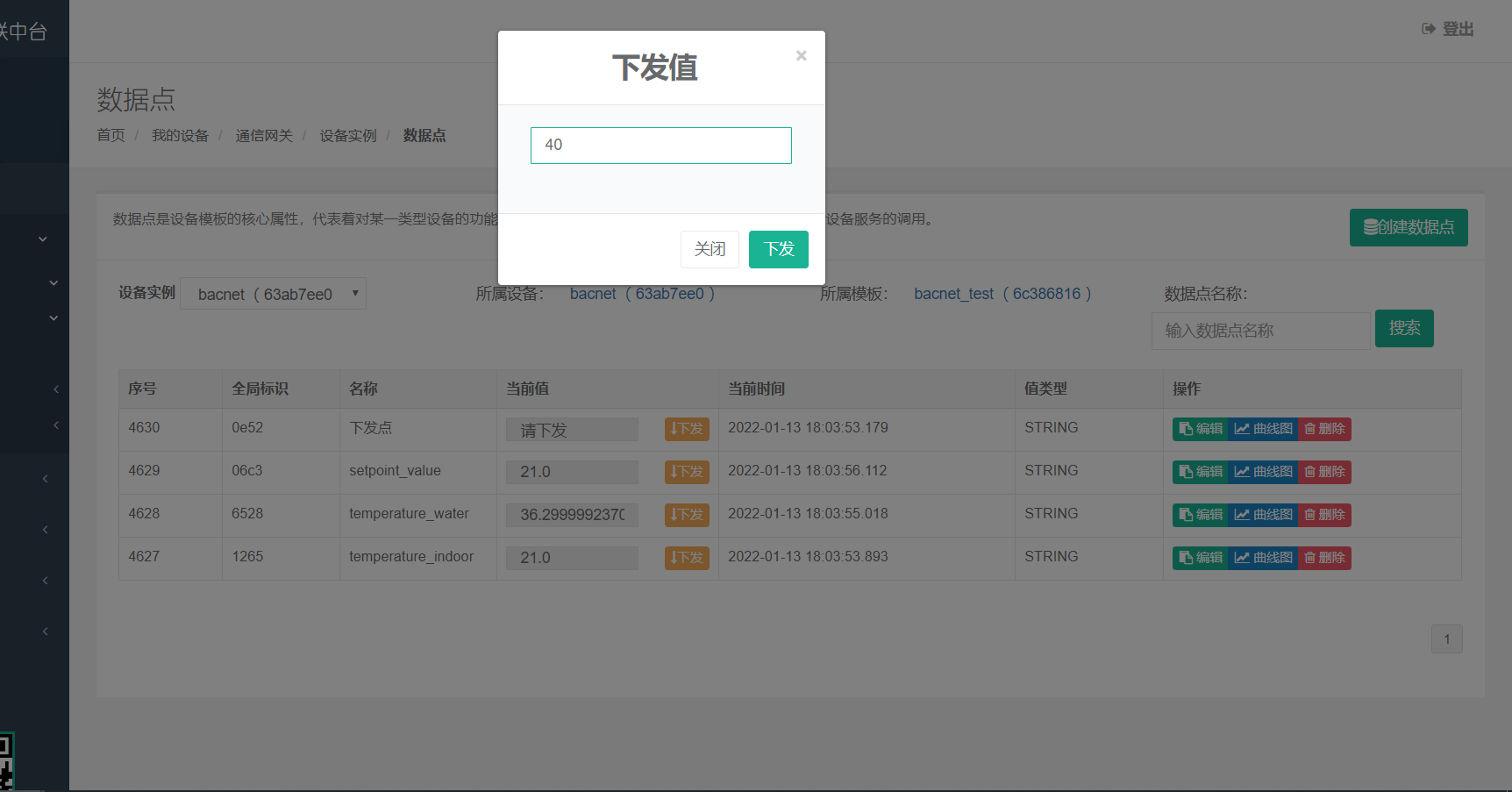Click the 输入数据点名称 search field
Image resolution: width=1512 pixels, height=792 pixels.
pos(1259,331)
